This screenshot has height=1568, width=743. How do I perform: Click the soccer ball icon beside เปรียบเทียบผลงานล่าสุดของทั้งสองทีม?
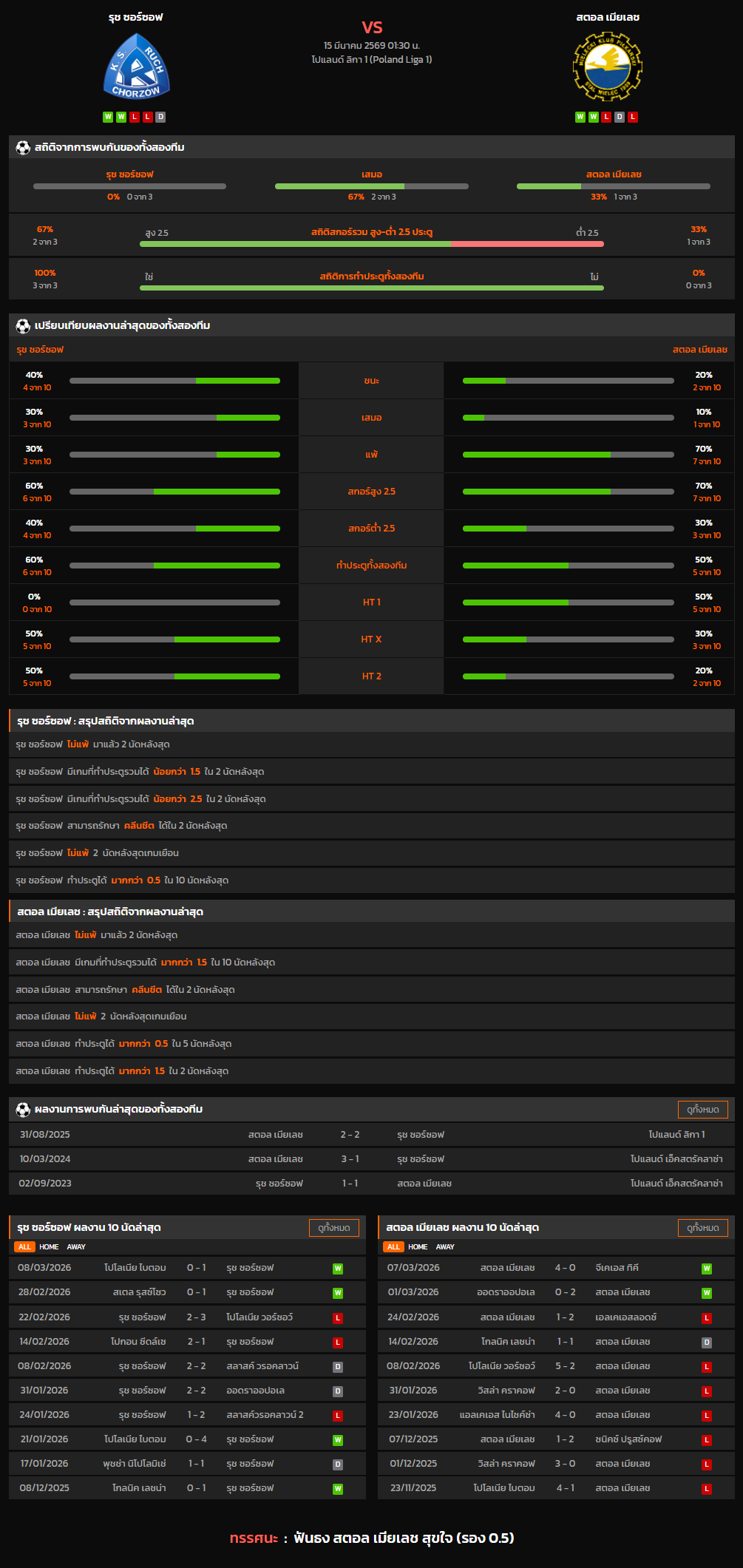click(23, 325)
